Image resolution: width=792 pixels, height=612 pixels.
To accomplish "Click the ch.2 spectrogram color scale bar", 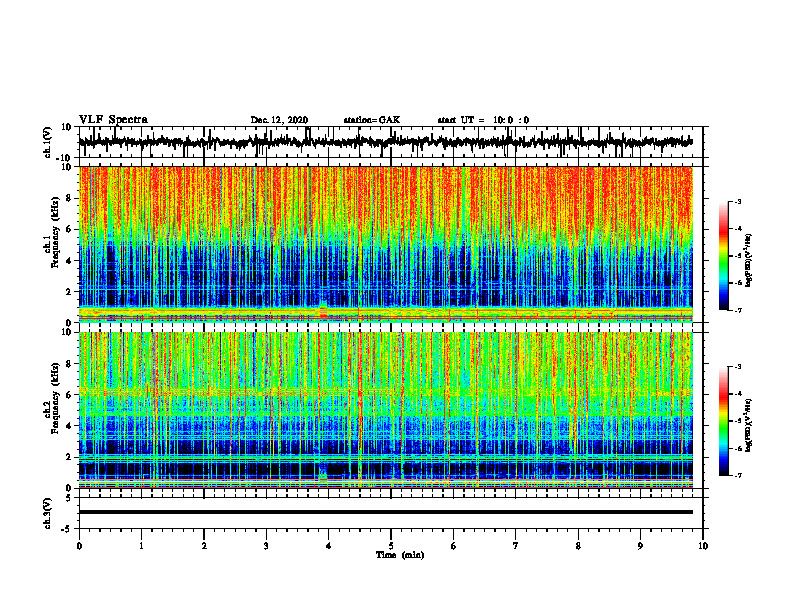I will coord(723,421).
